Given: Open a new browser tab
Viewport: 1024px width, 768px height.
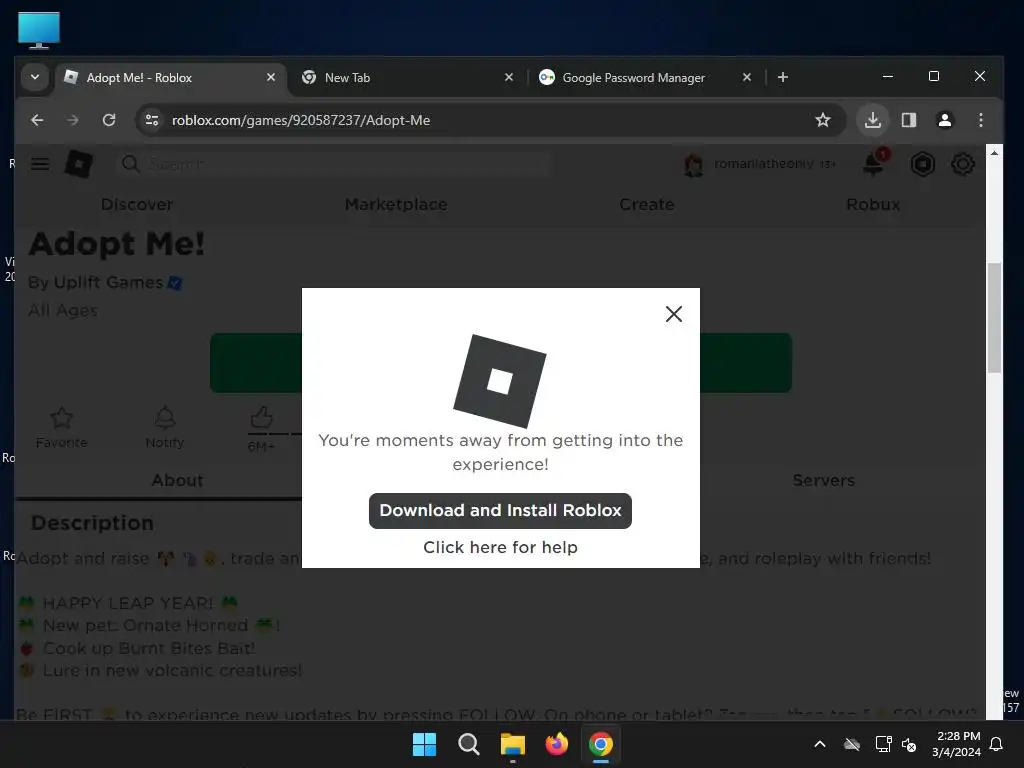Looking at the screenshot, I should (x=783, y=77).
